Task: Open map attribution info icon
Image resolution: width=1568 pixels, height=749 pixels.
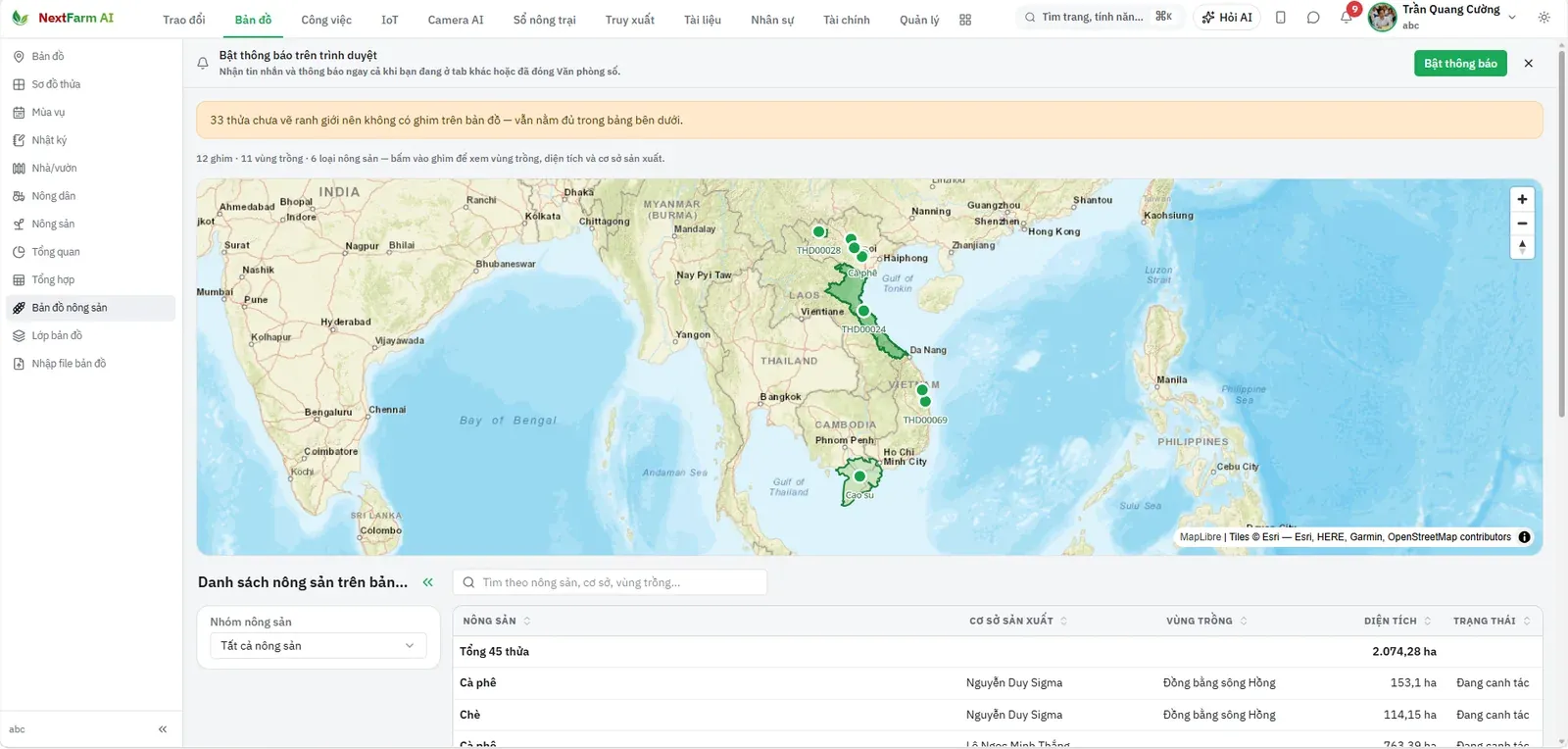Action: coord(1524,537)
